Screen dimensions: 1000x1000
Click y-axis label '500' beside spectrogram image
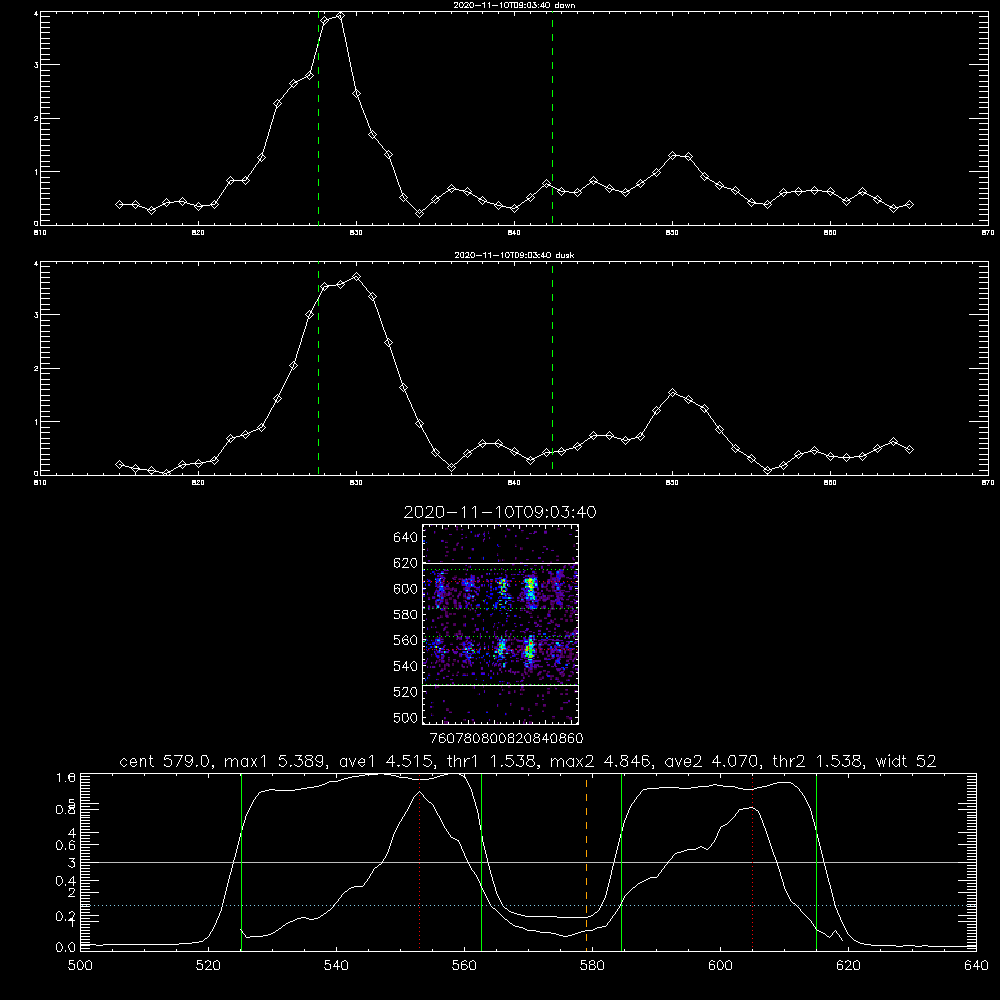(405, 717)
